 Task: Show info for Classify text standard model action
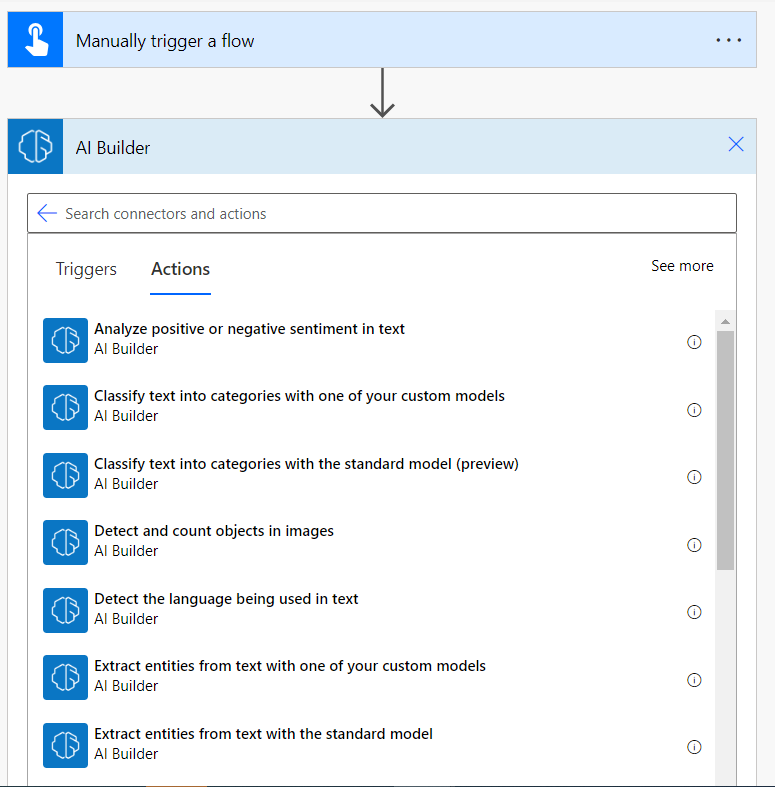coord(694,477)
